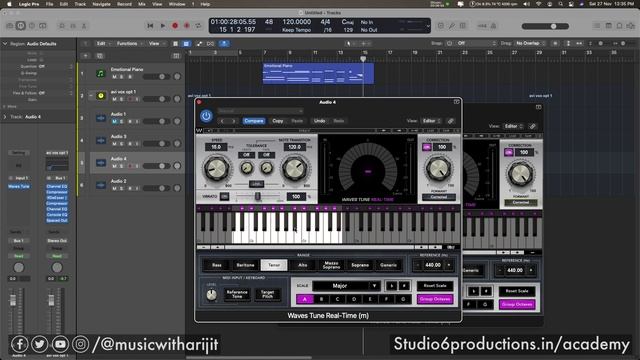Open the Waves menu W icon
The height and width of the screenshot is (360, 640).
[200, 131]
